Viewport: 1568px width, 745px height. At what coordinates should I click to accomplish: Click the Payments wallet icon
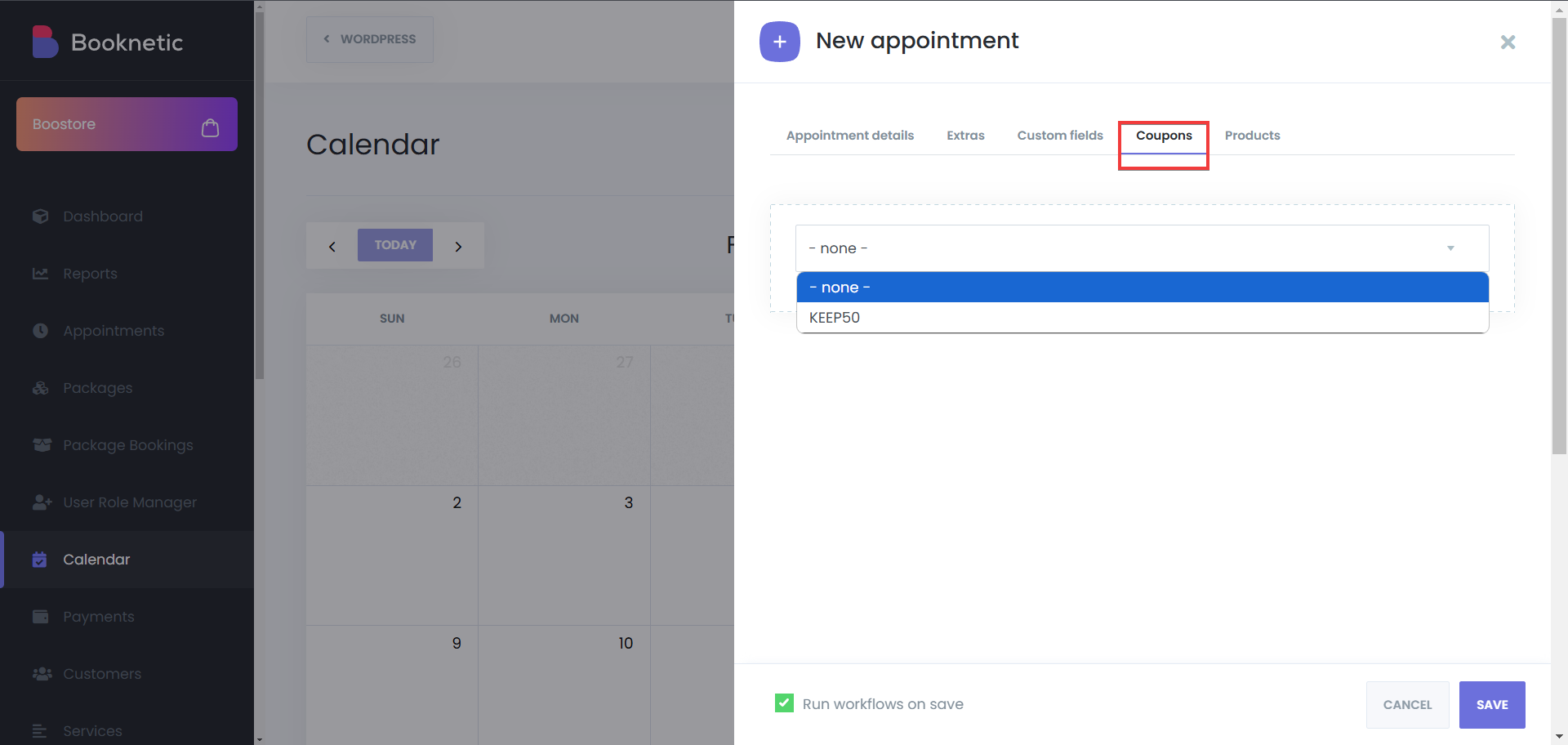click(40, 617)
